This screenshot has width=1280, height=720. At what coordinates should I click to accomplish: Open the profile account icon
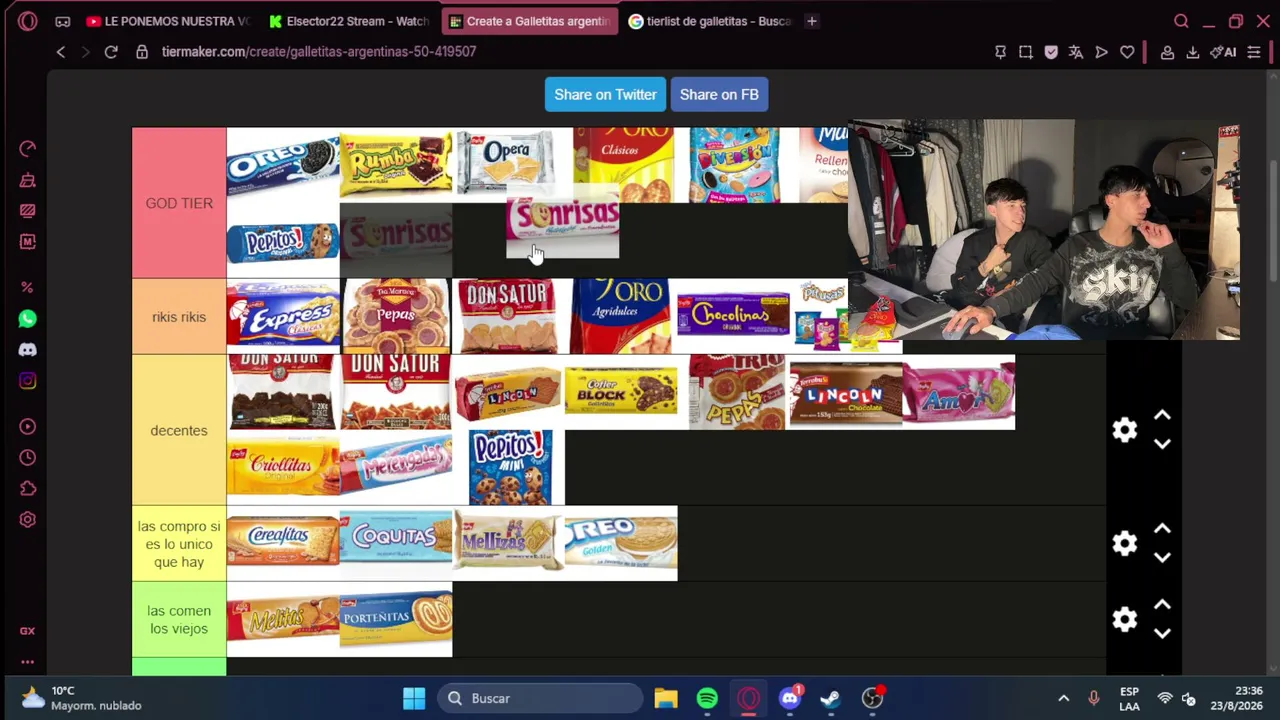tap(1167, 52)
